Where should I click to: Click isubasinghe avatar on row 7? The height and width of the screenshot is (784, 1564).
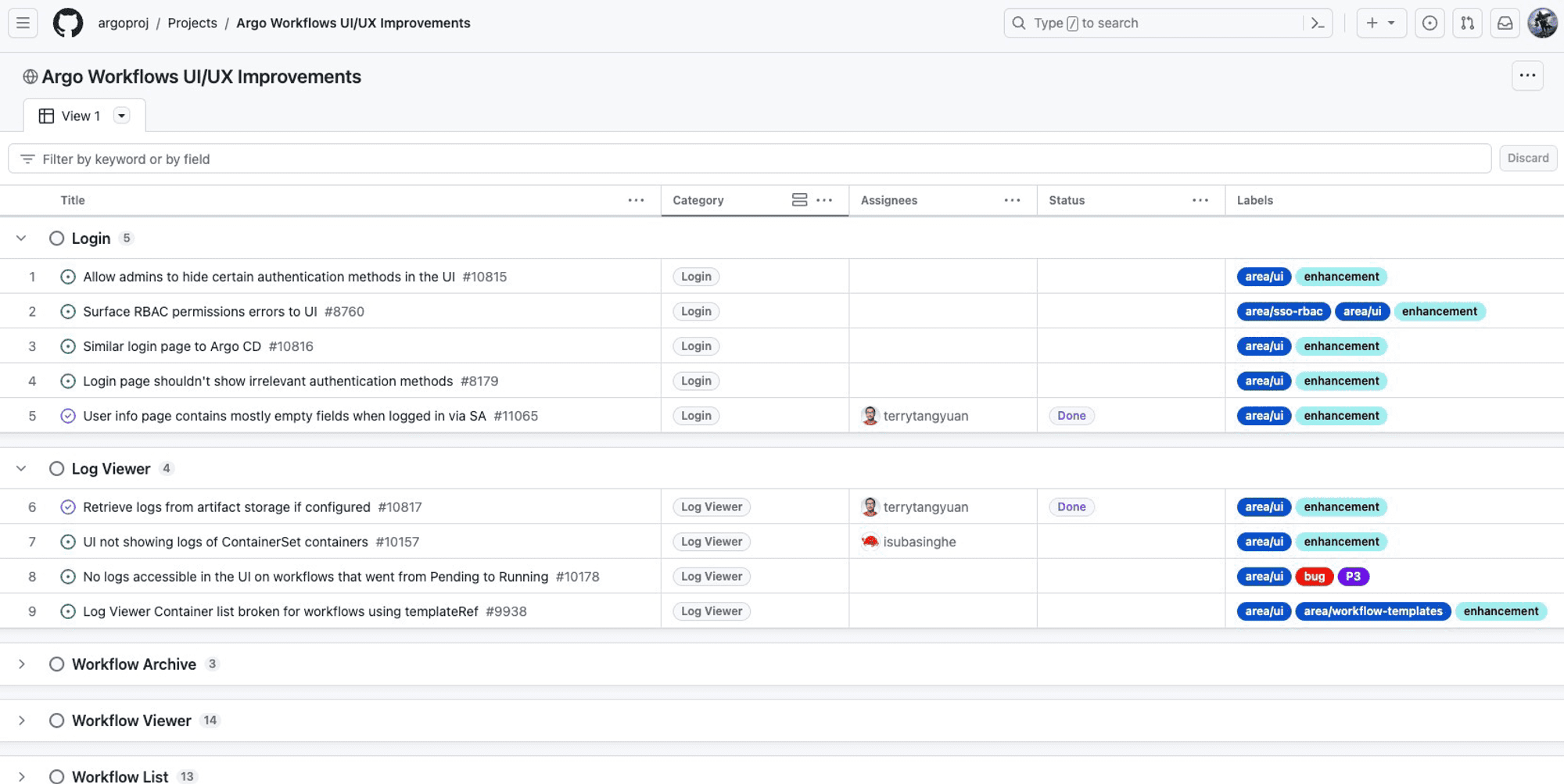(x=870, y=542)
